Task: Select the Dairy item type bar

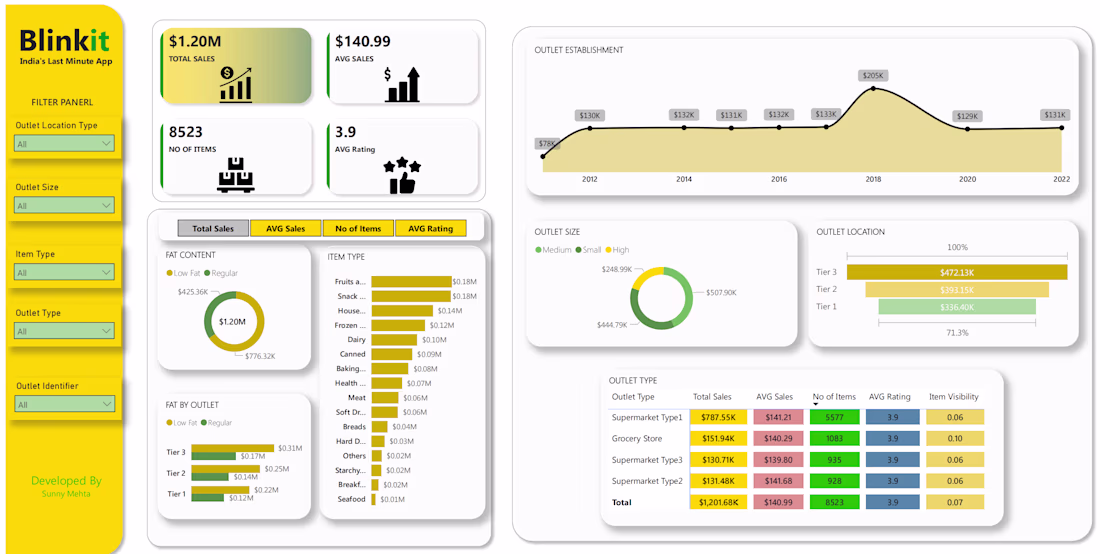Action: pos(394,339)
